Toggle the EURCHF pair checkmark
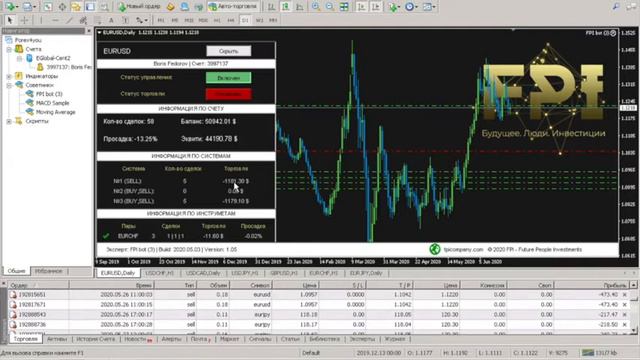Screen dimensions: 640x360 (x=106, y=236)
